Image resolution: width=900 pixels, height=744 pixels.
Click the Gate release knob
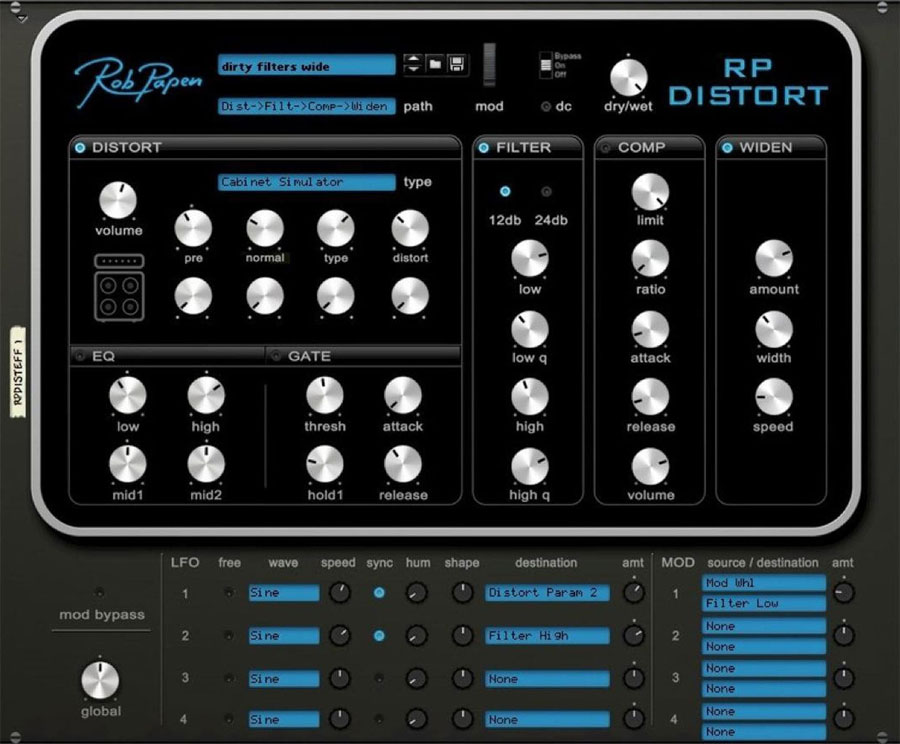point(402,464)
